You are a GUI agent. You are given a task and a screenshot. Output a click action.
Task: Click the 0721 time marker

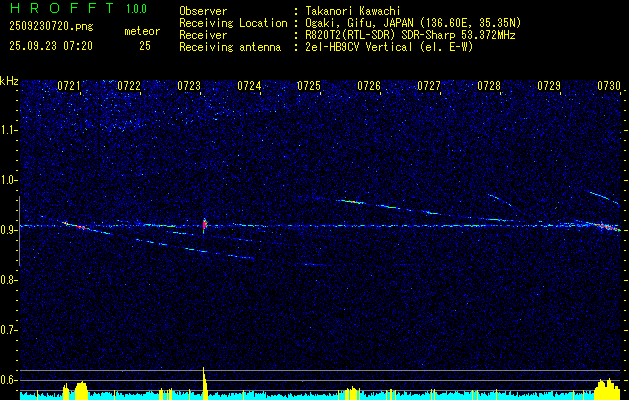69,85
